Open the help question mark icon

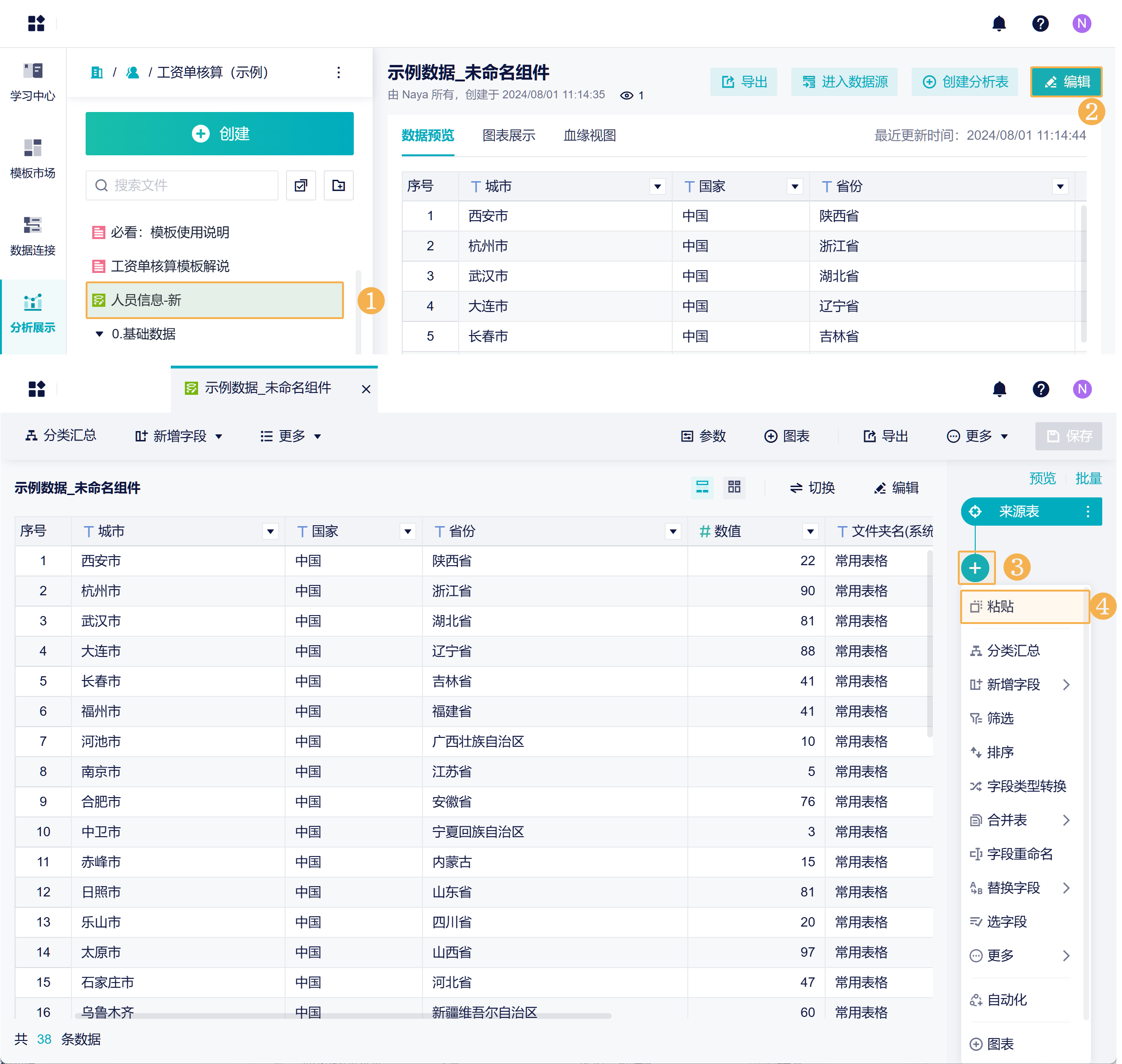[x=1040, y=23]
